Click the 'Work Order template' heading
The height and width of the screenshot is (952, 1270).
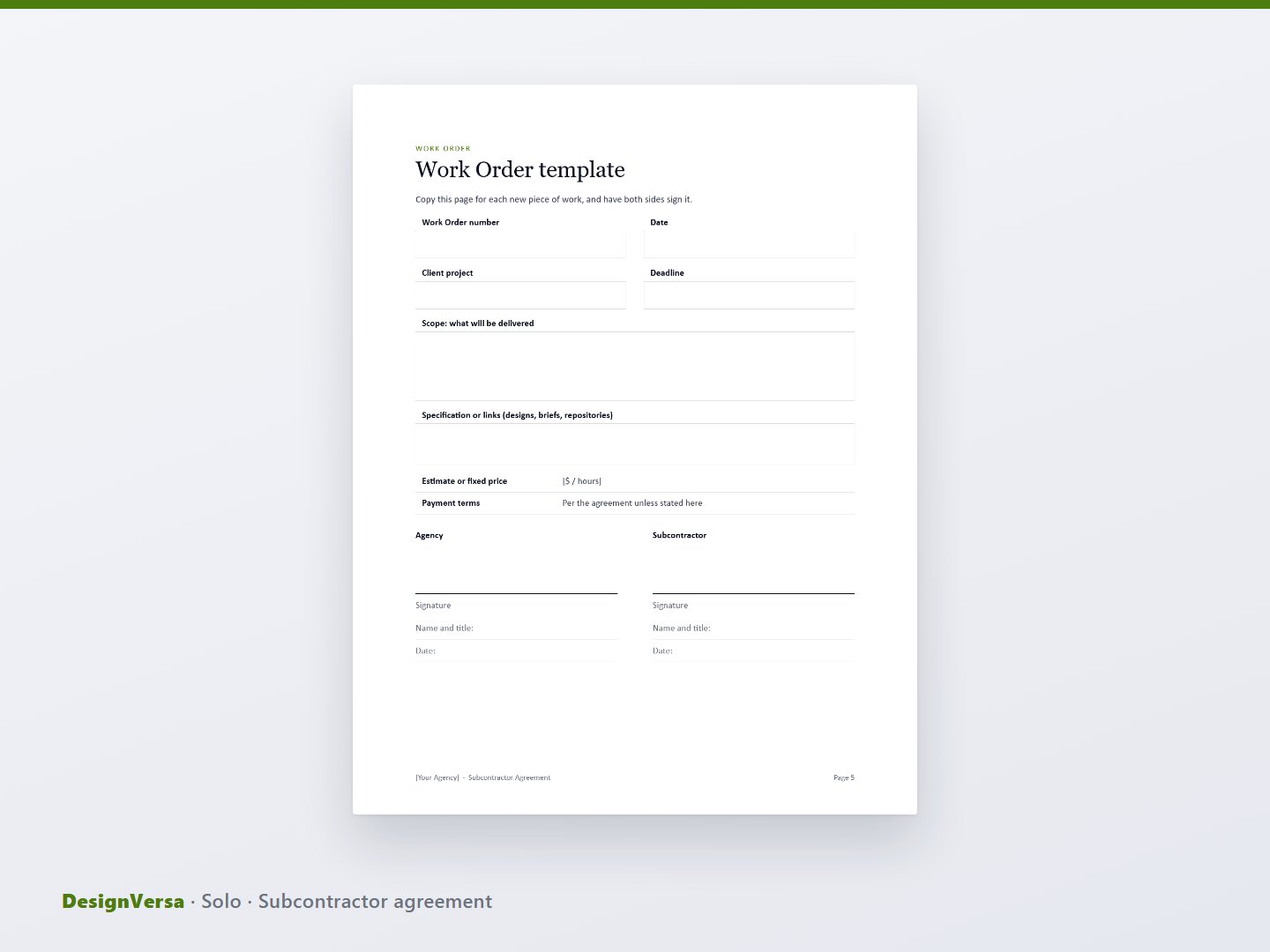520,169
